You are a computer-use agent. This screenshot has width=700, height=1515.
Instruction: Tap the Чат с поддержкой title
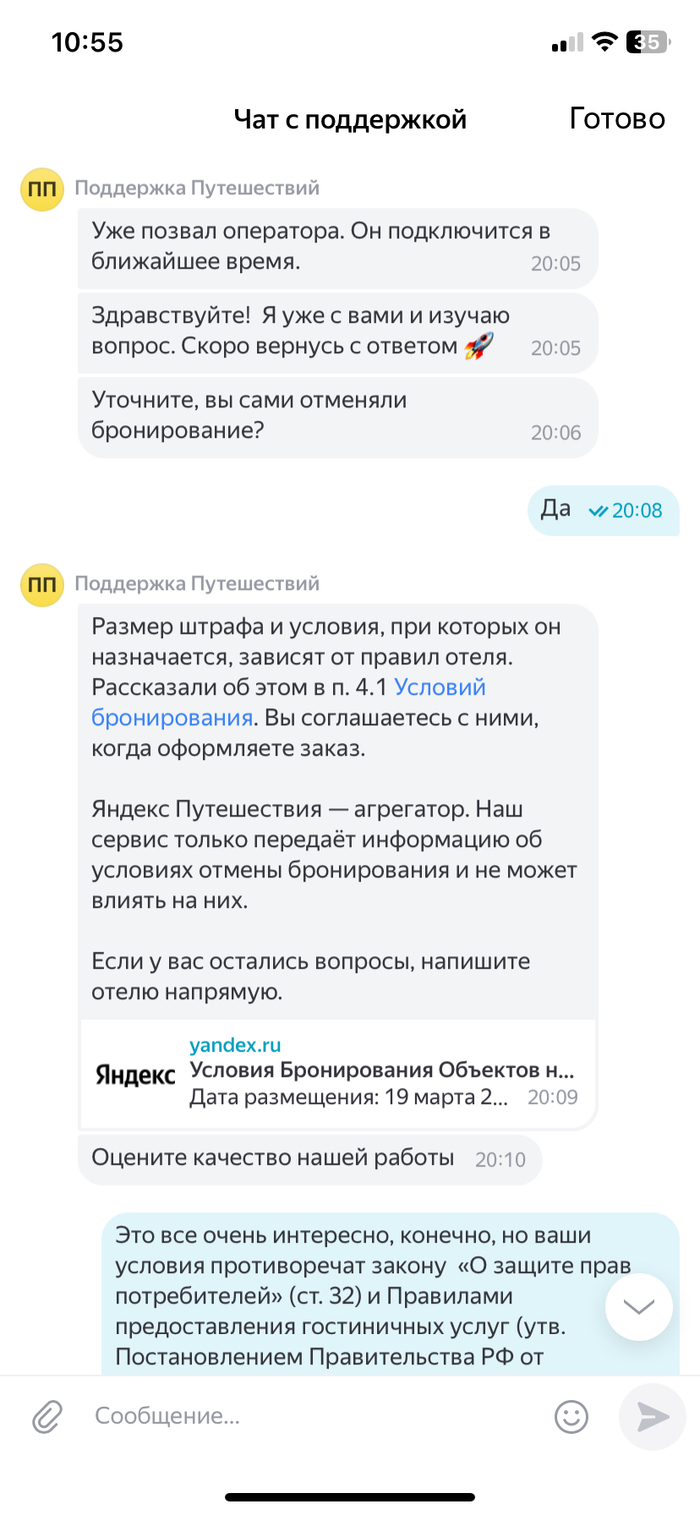(x=350, y=120)
